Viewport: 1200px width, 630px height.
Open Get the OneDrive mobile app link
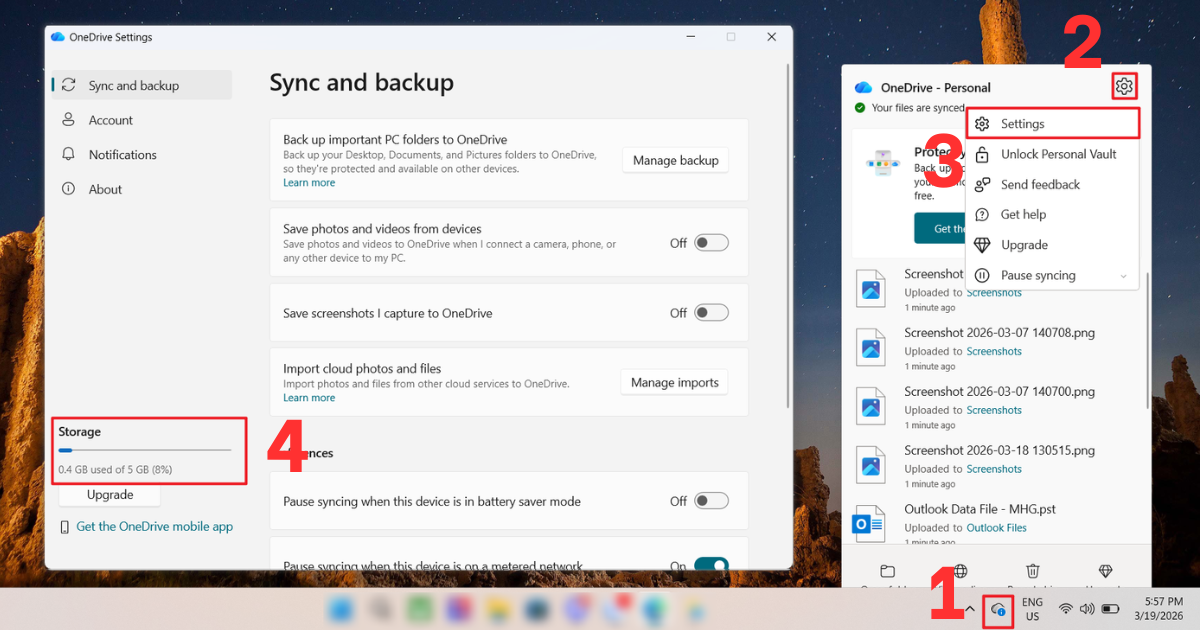click(x=155, y=526)
